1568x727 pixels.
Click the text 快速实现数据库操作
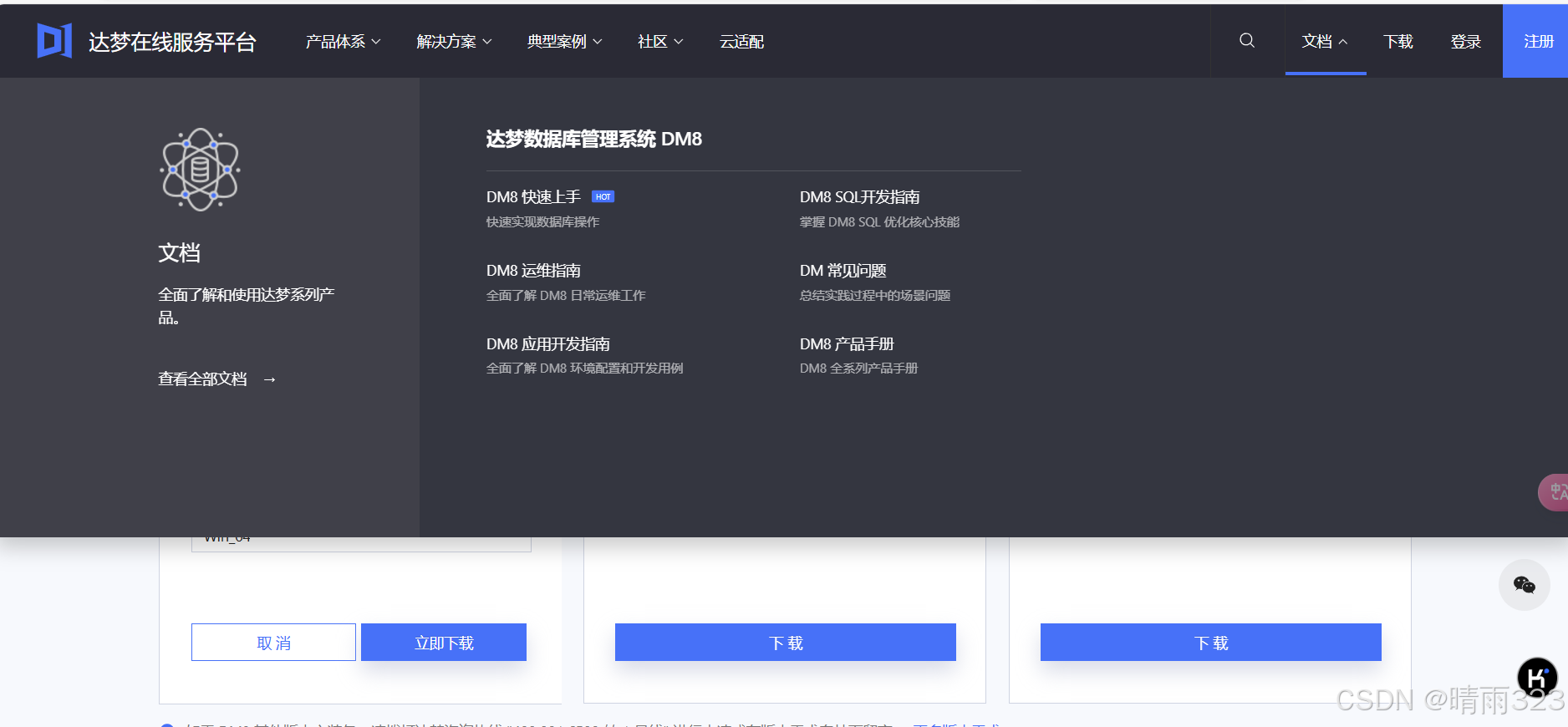[542, 222]
